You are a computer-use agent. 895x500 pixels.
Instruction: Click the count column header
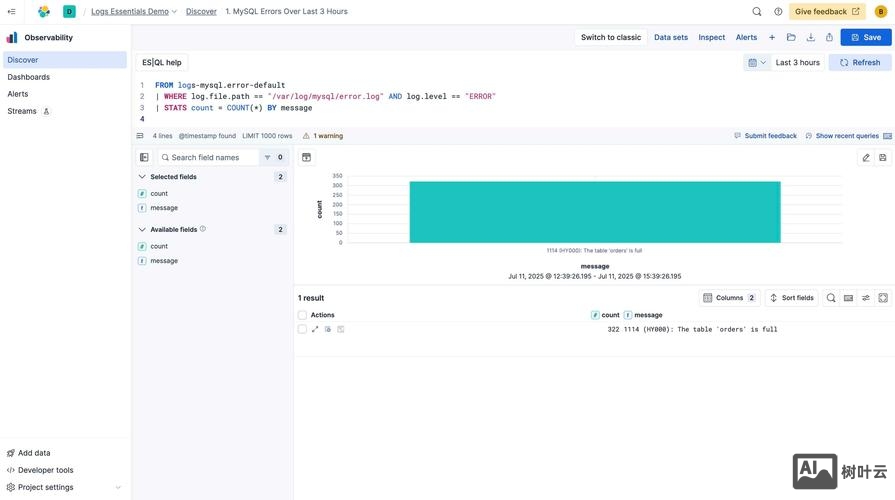(605, 315)
